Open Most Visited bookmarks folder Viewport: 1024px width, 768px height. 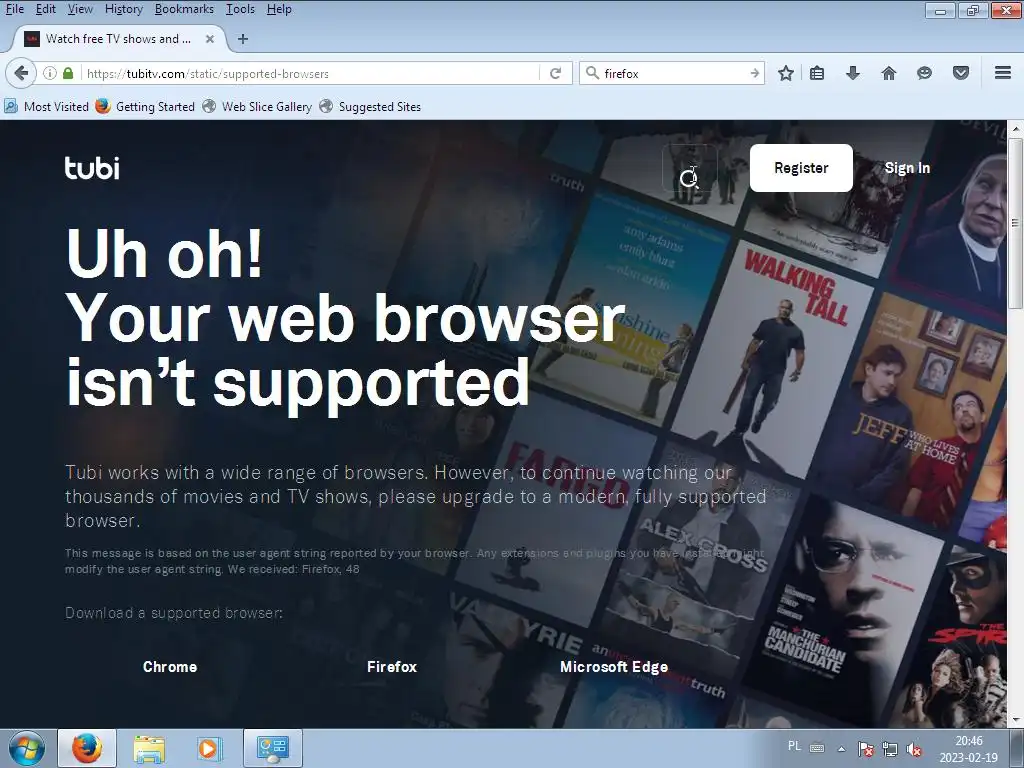(46, 106)
